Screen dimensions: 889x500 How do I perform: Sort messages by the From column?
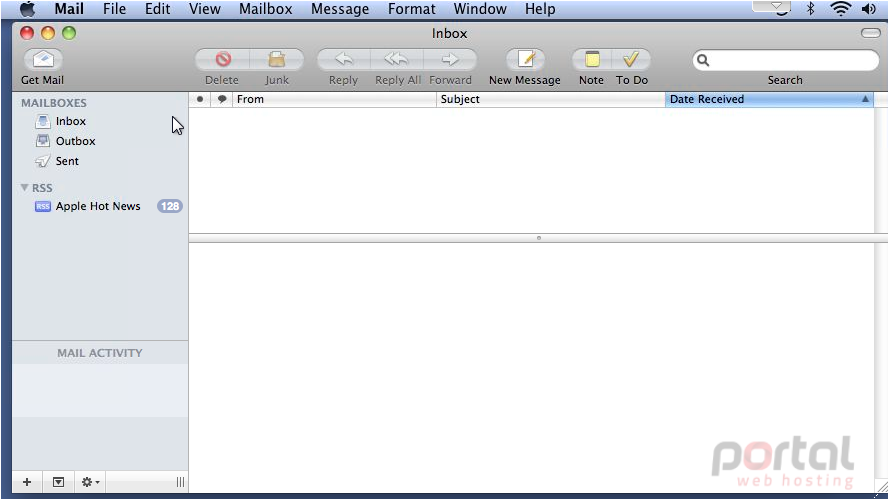335,99
